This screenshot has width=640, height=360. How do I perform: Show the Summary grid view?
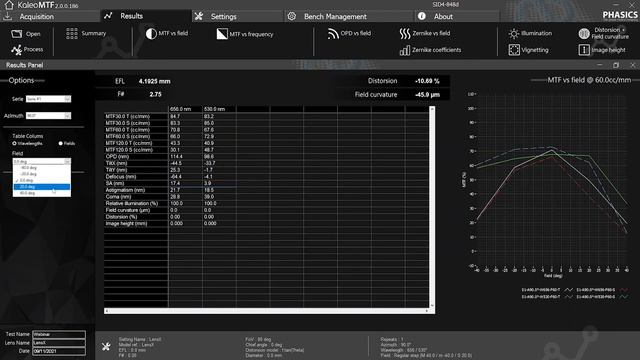[86, 33]
